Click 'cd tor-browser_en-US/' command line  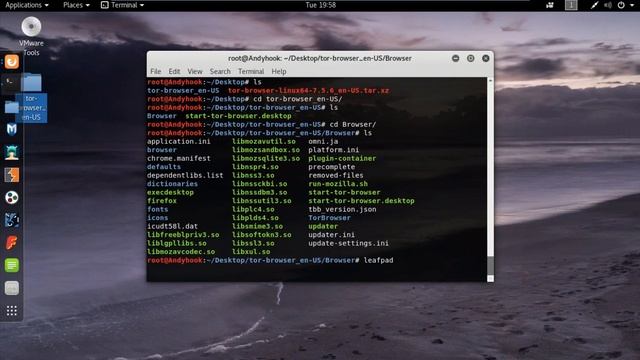298,99
